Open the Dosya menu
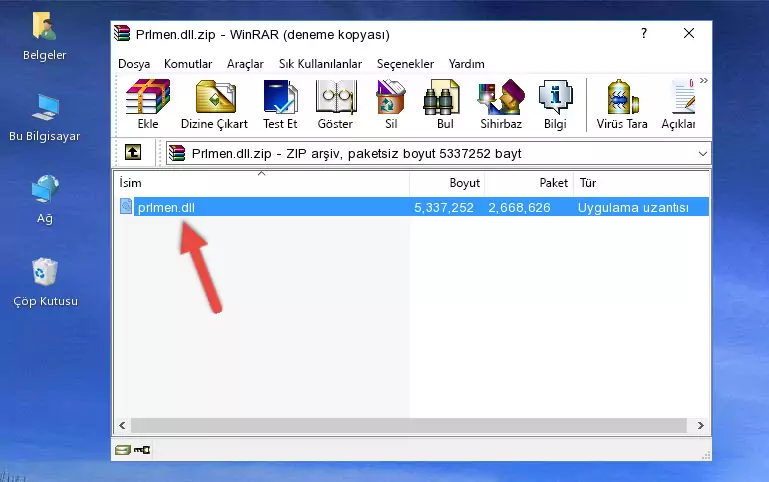Screen dimensions: 769x482 (134, 64)
